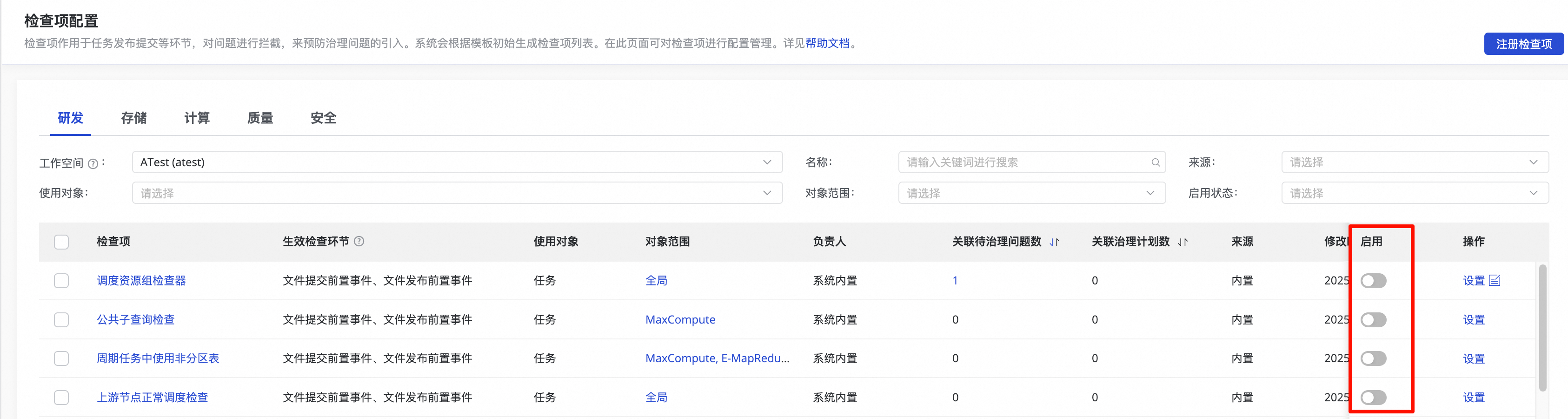Viewport: 1568px width, 419px height.
Task: Open the 启用状态 dropdown
Action: (x=1415, y=193)
